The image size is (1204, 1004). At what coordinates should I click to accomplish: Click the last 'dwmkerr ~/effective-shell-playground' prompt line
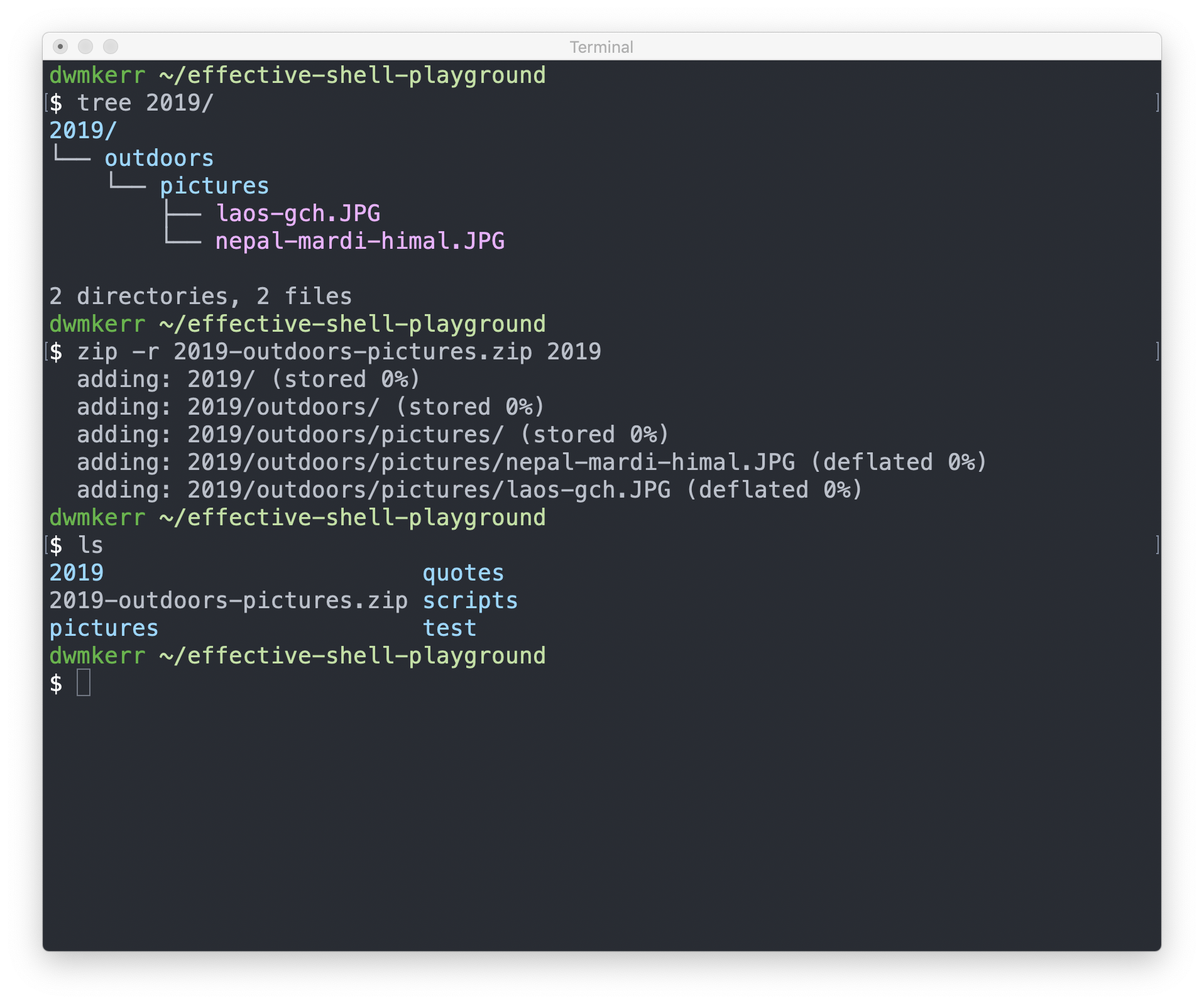[298, 655]
